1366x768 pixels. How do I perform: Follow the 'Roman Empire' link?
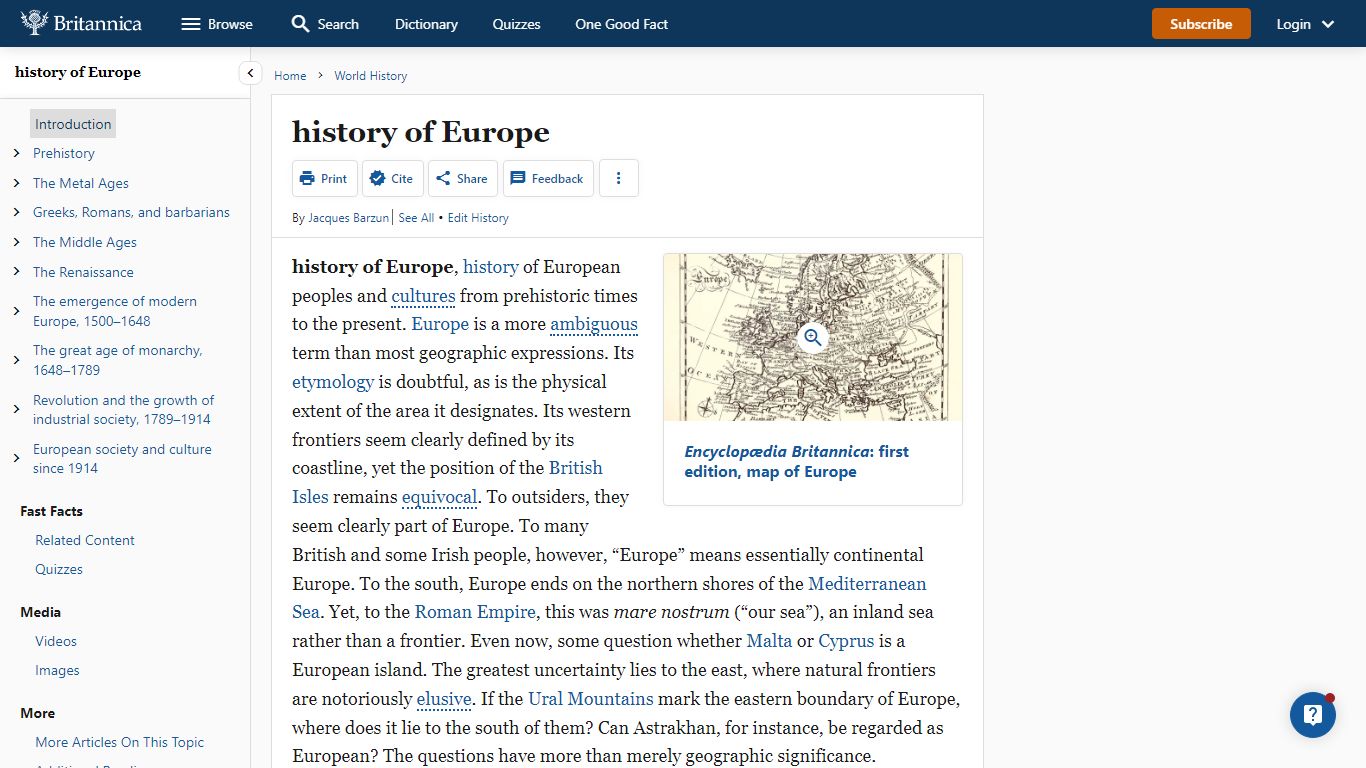(x=476, y=612)
